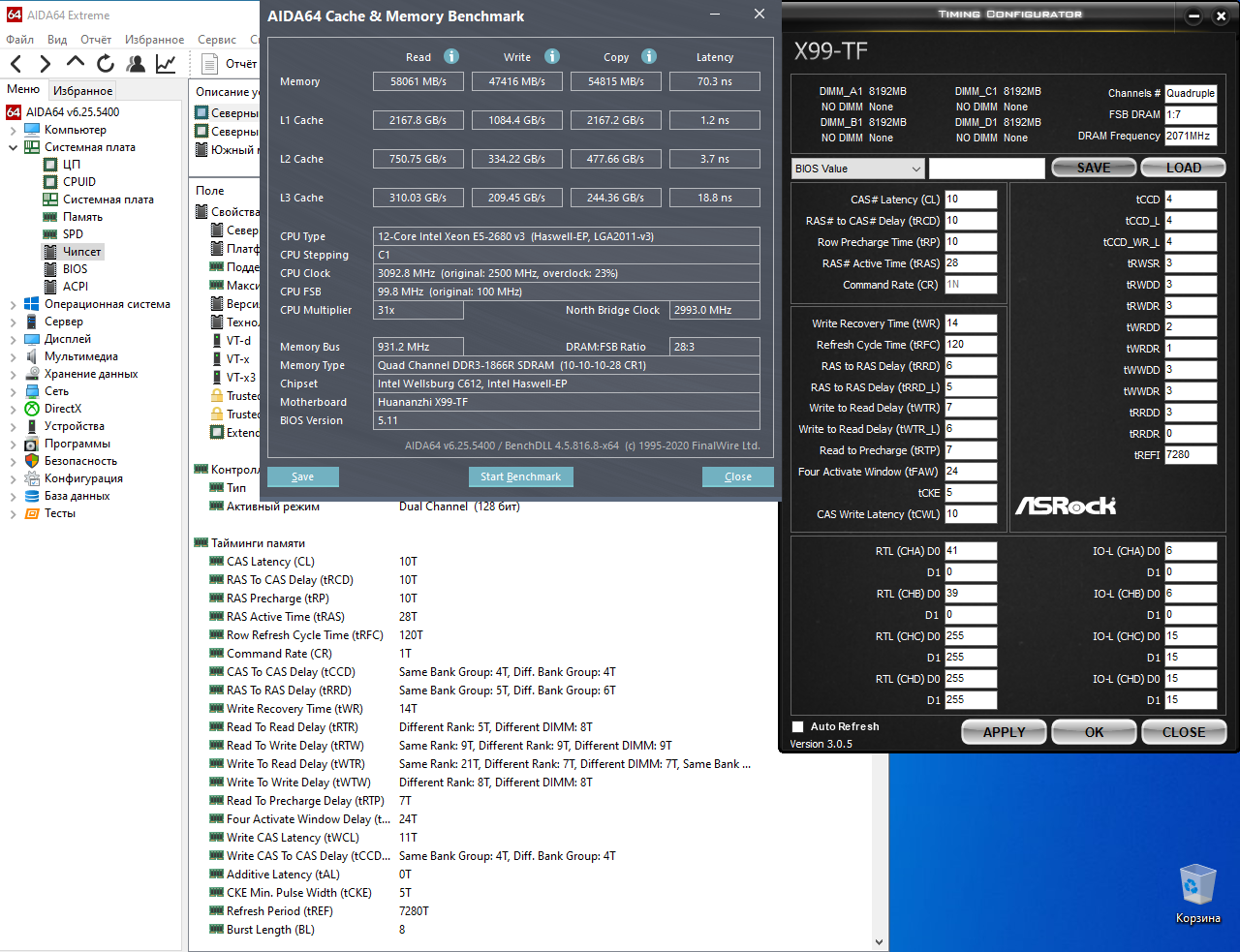This screenshot has height=952, width=1240.
Task: Select Память in the tree
Action: 82,217
